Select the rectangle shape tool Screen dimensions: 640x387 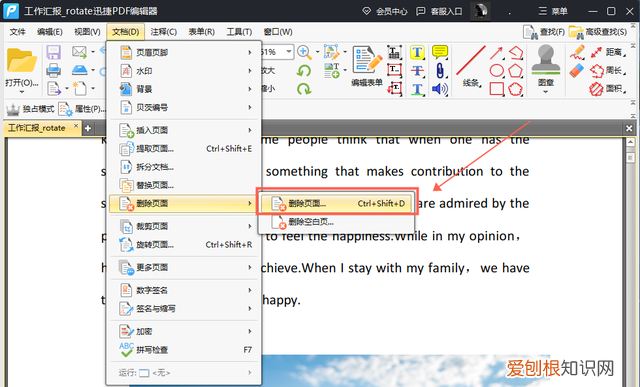[496, 89]
